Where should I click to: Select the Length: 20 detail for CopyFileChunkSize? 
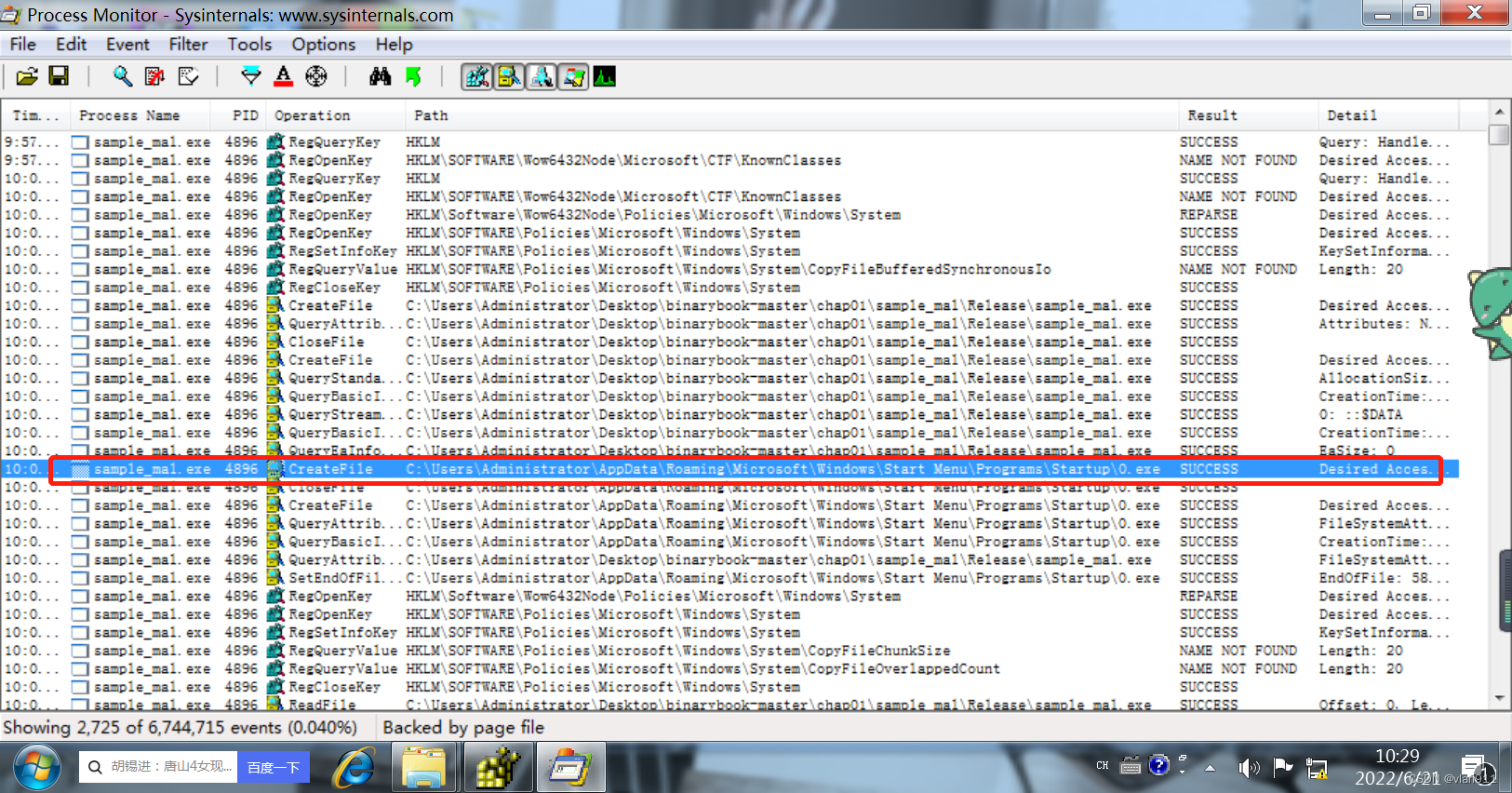[1360, 651]
